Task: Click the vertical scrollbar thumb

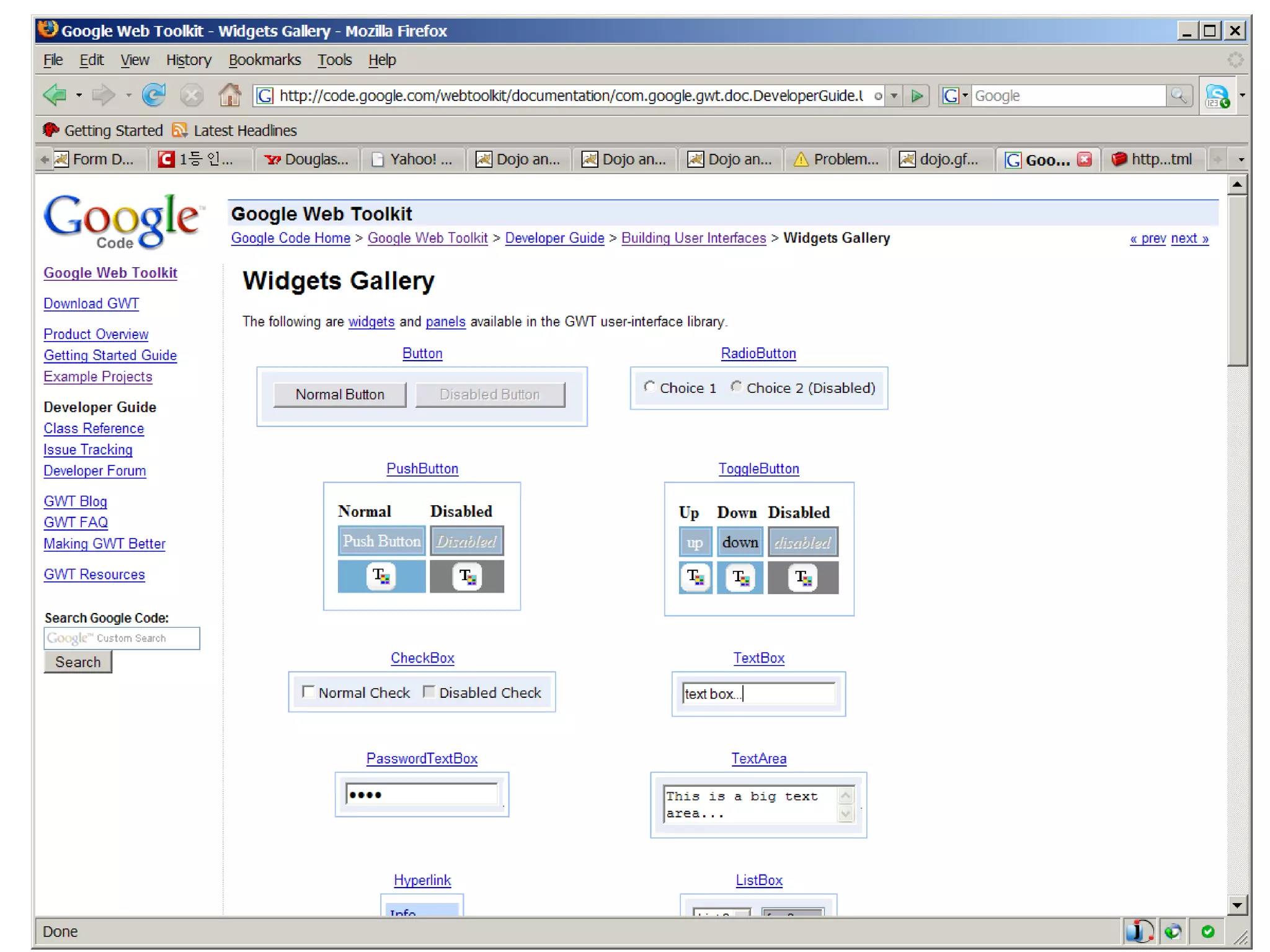Action: point(1237,280)
